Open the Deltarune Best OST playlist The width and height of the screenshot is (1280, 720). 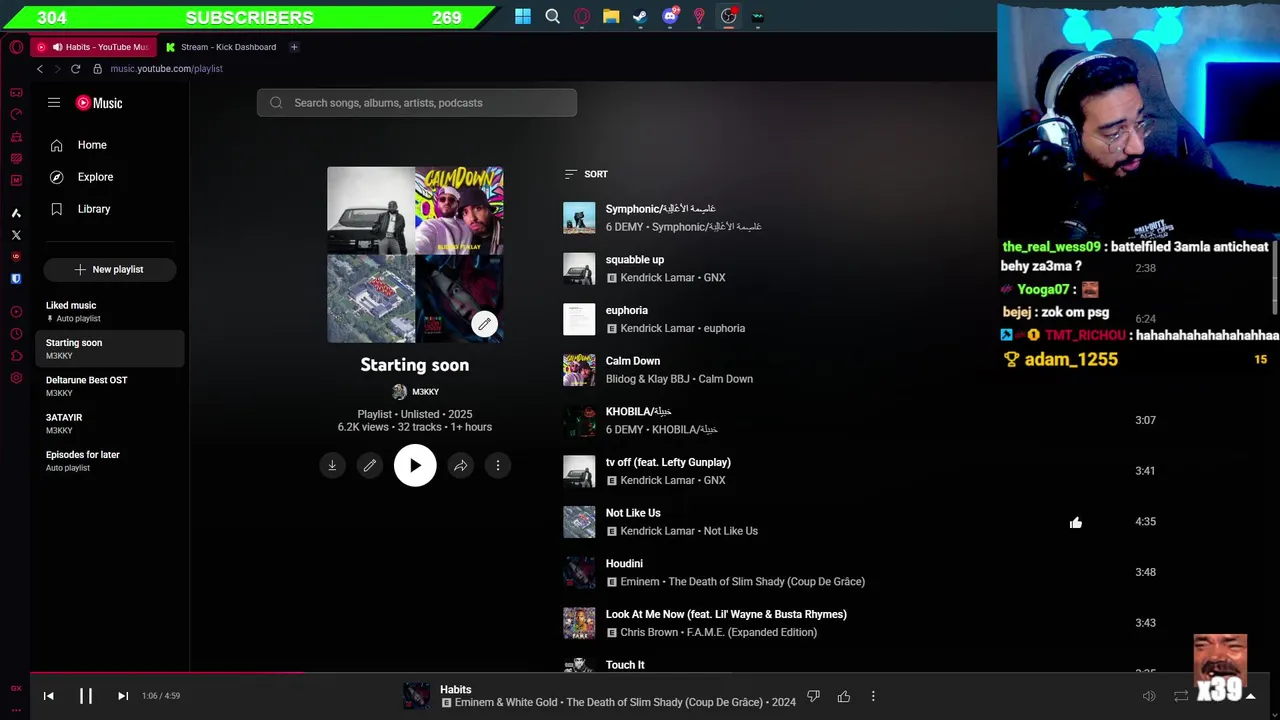tap(110, 386)
